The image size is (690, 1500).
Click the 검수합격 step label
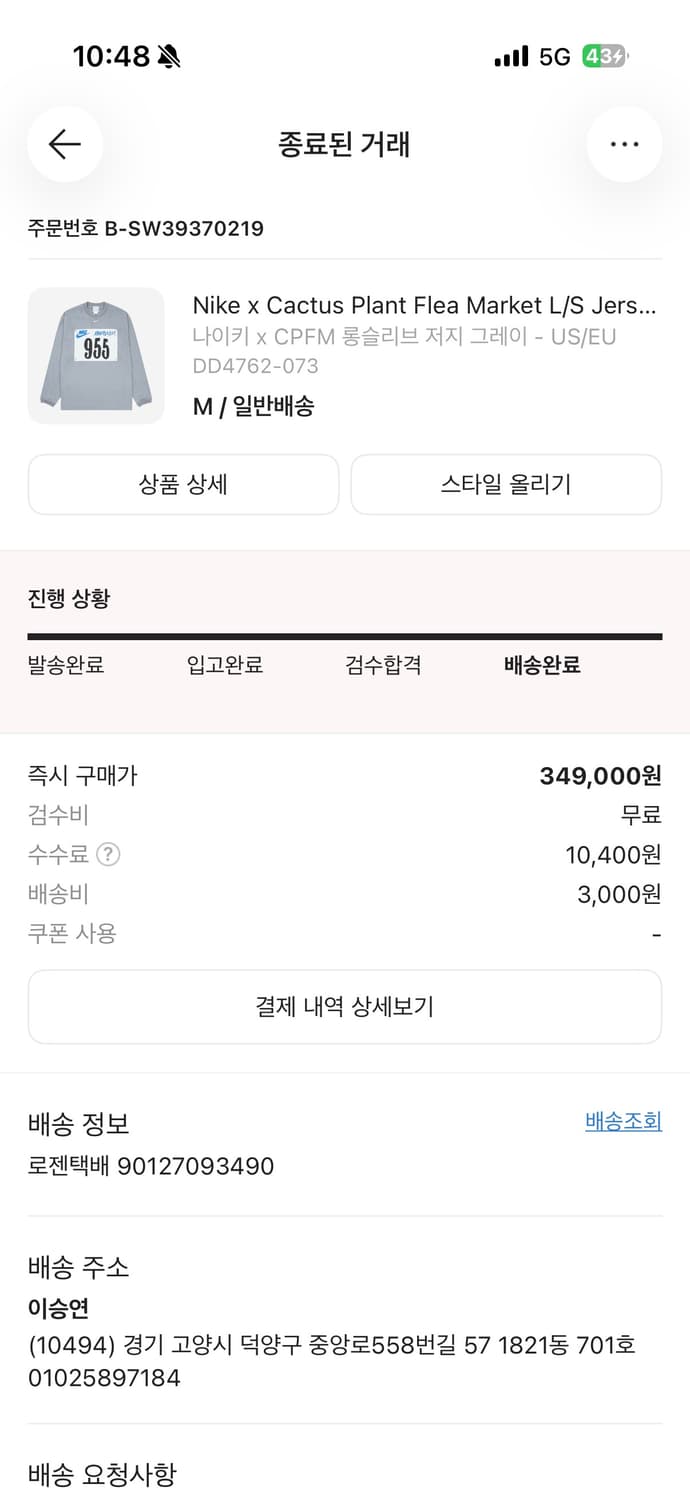pos(381,665)
